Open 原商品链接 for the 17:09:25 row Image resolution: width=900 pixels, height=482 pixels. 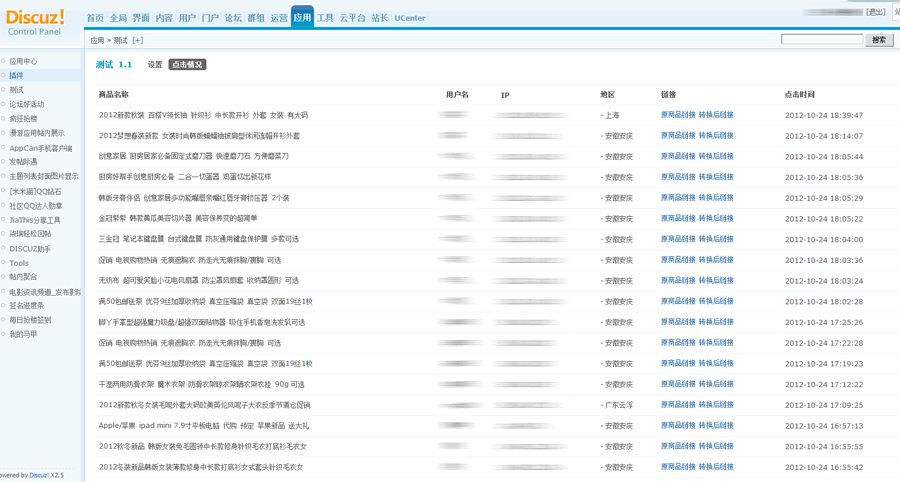pos(678,405)
